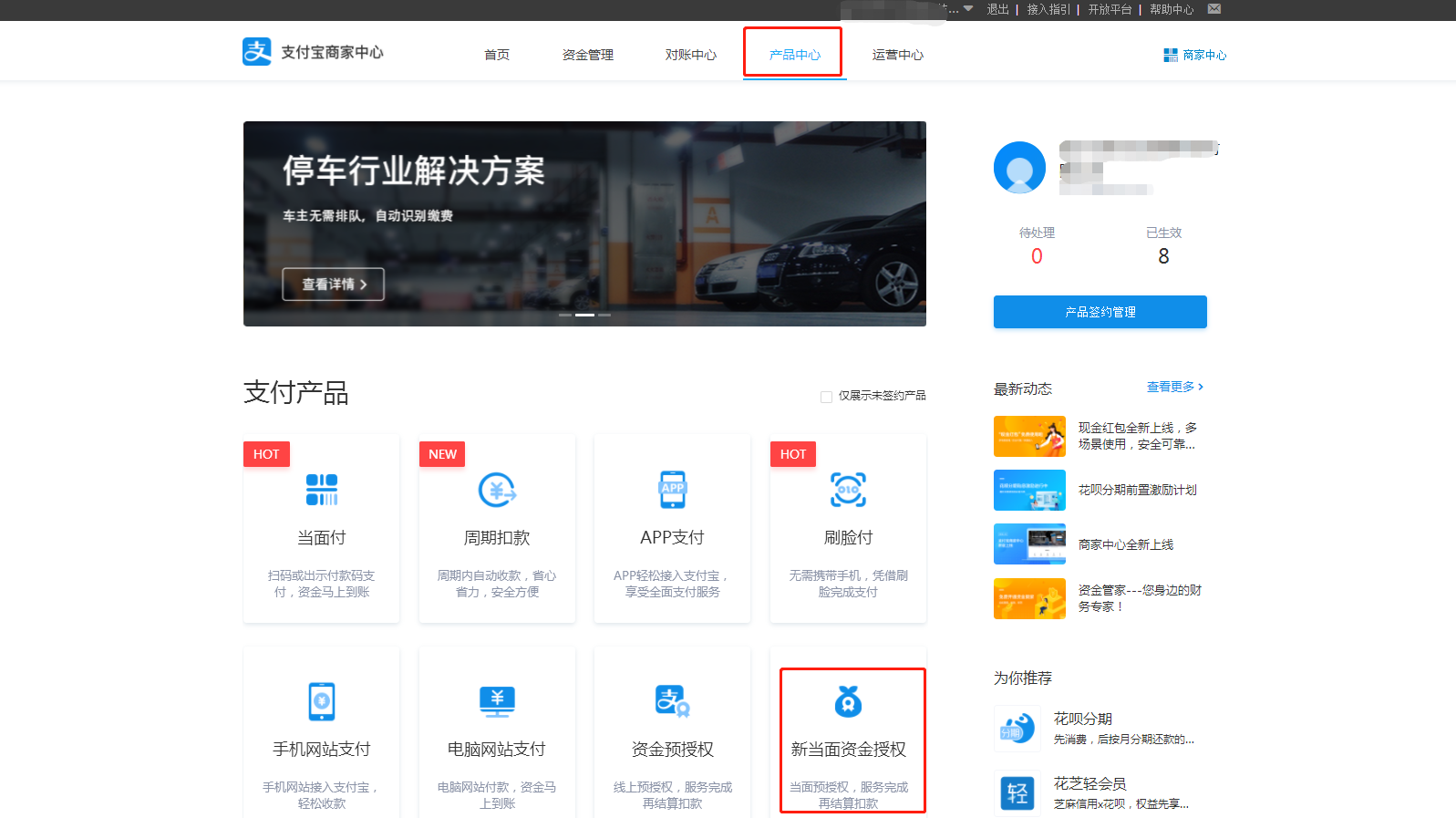Image resolution: width=1456 pixels, height=818 pixels.
Task: Expand 查看更多 news link
Action: click(x=1175, y=387)
